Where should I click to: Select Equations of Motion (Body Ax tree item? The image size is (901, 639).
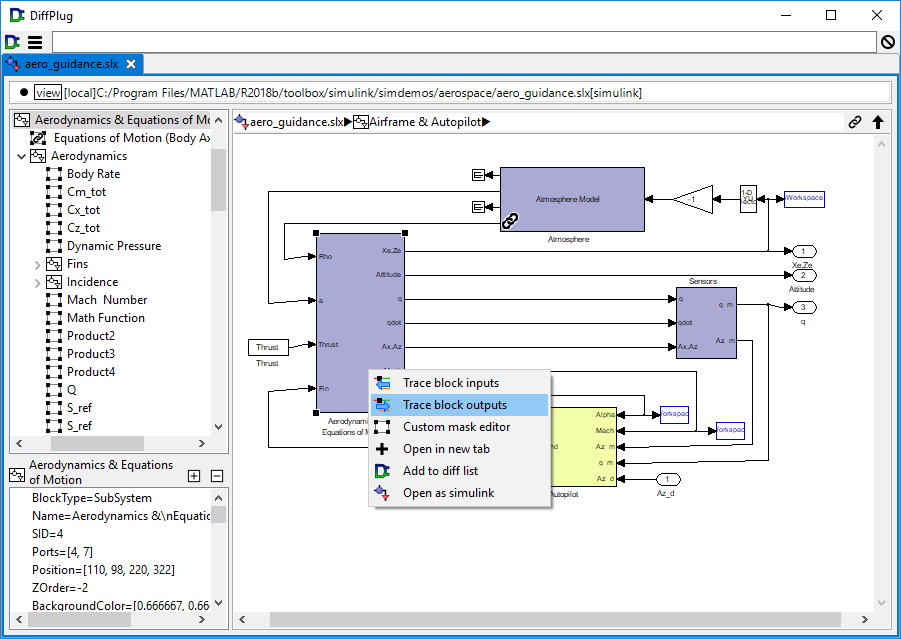pyautogui.click(x=120, y=138)
